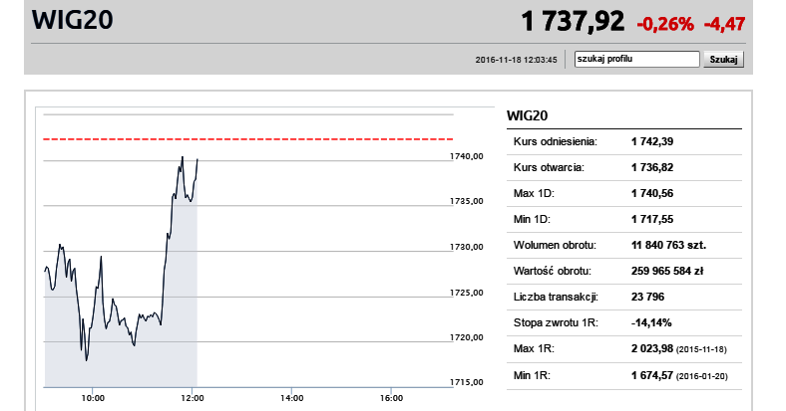Click the 1740,00 axis label

[467, 156]
